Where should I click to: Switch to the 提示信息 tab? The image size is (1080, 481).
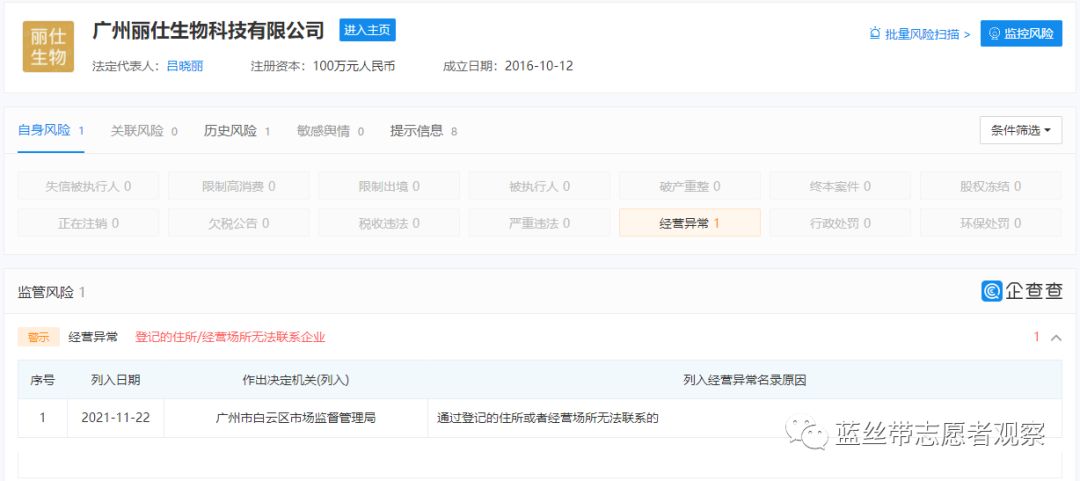point(424,131)
